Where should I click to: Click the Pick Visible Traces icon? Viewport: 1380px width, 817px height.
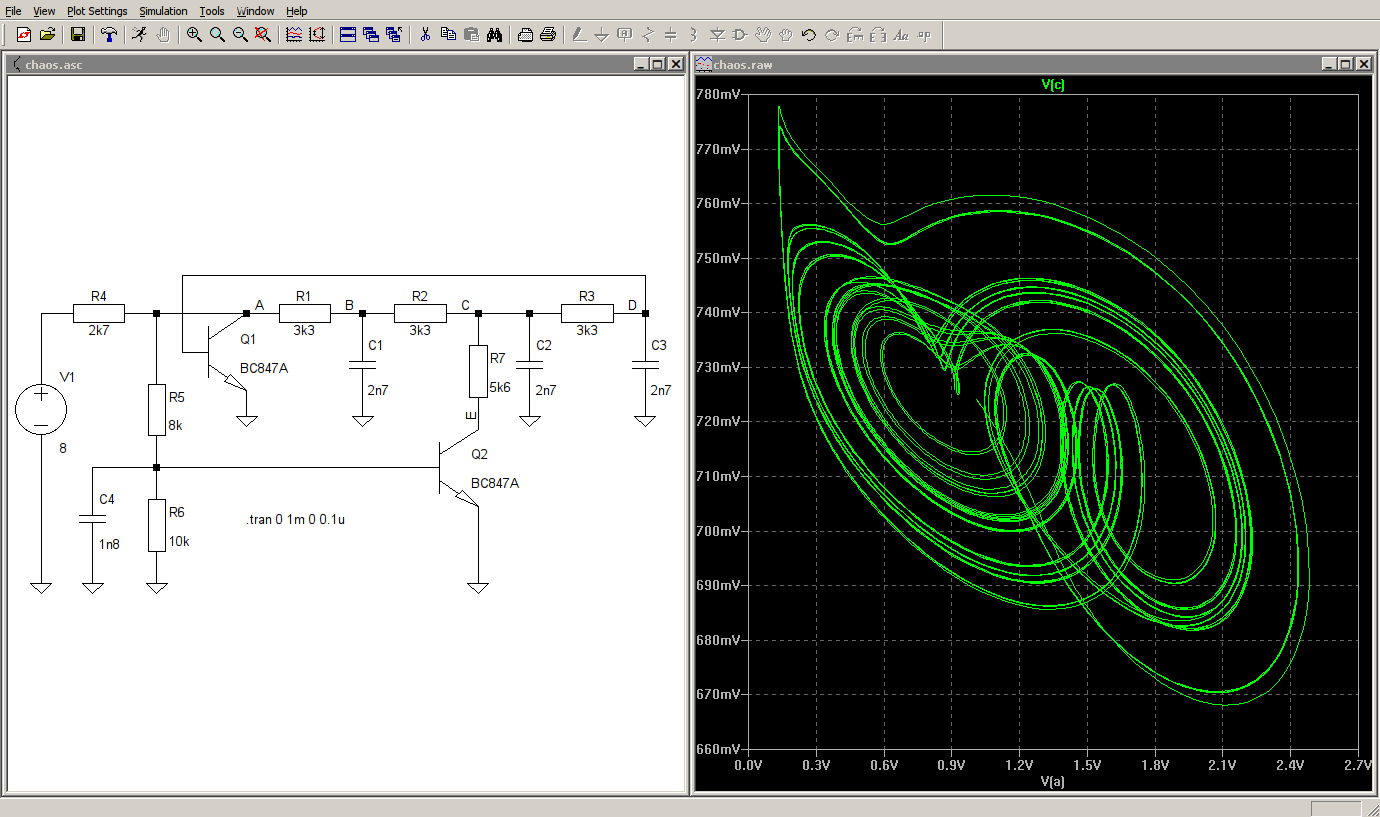(x=294, y=34)
